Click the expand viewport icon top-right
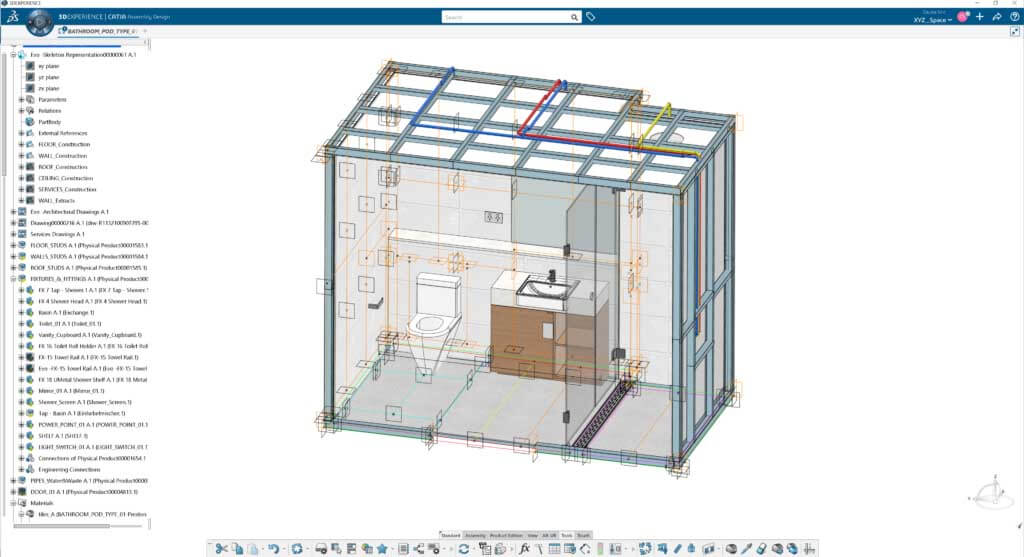The width and height of the screenshot is (1024, 557). pos(1014,31)
